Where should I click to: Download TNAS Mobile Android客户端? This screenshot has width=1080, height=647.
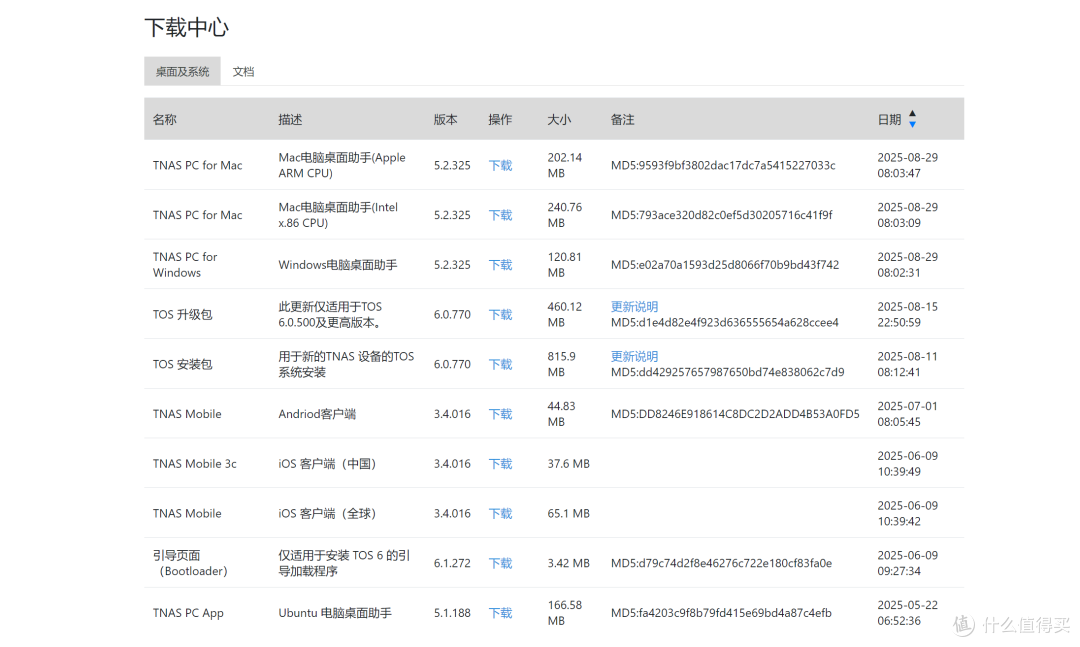coord(501,414)
